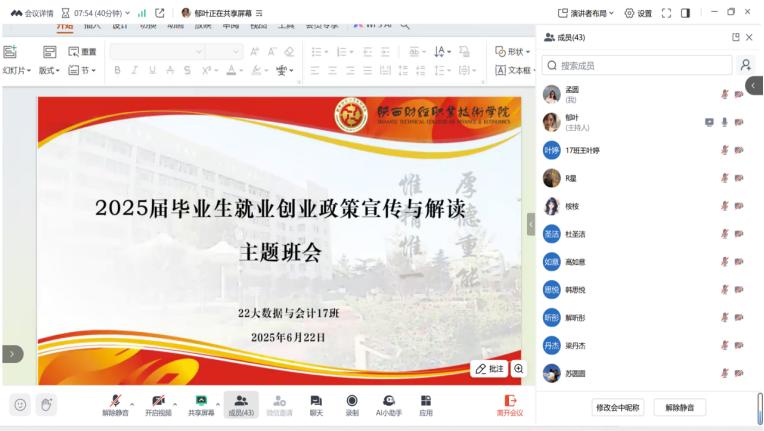Screen dimensions: 764x431
Task: Toggle the sidebar panel layout icon
Action: (686, 13)
